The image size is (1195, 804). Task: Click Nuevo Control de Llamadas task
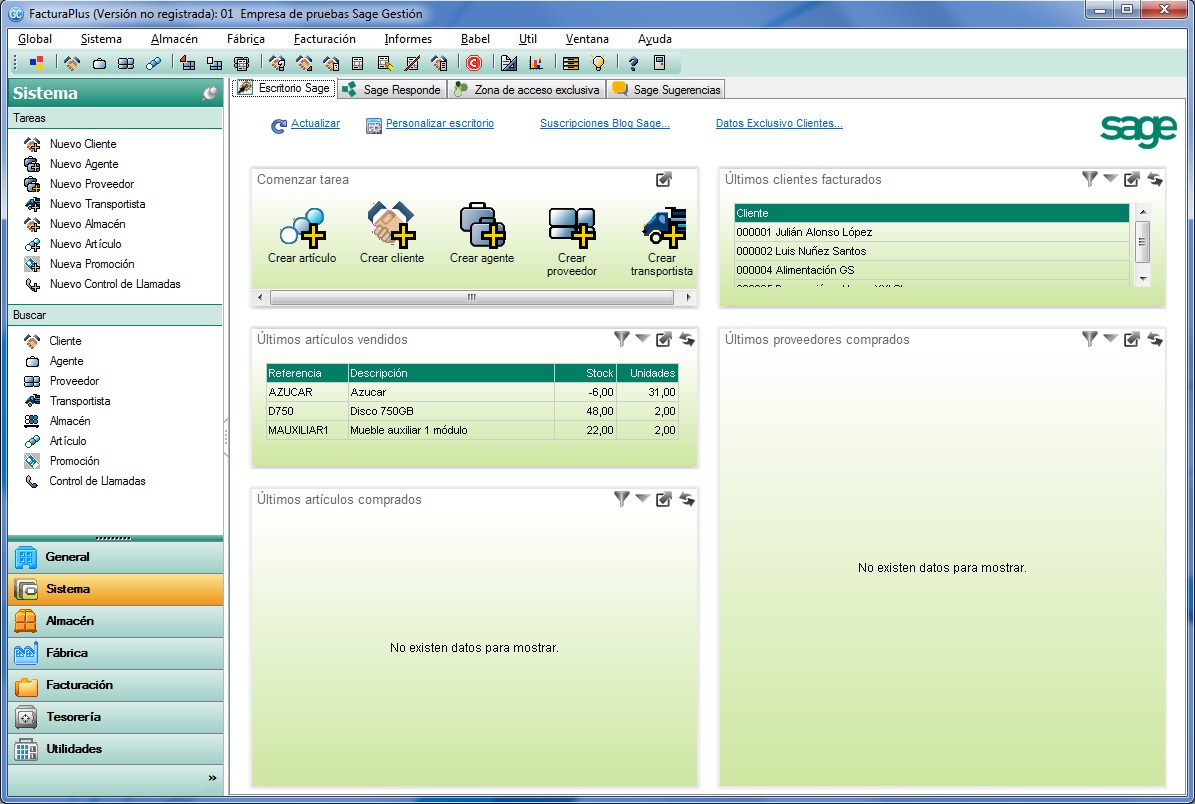click(114, 284)
